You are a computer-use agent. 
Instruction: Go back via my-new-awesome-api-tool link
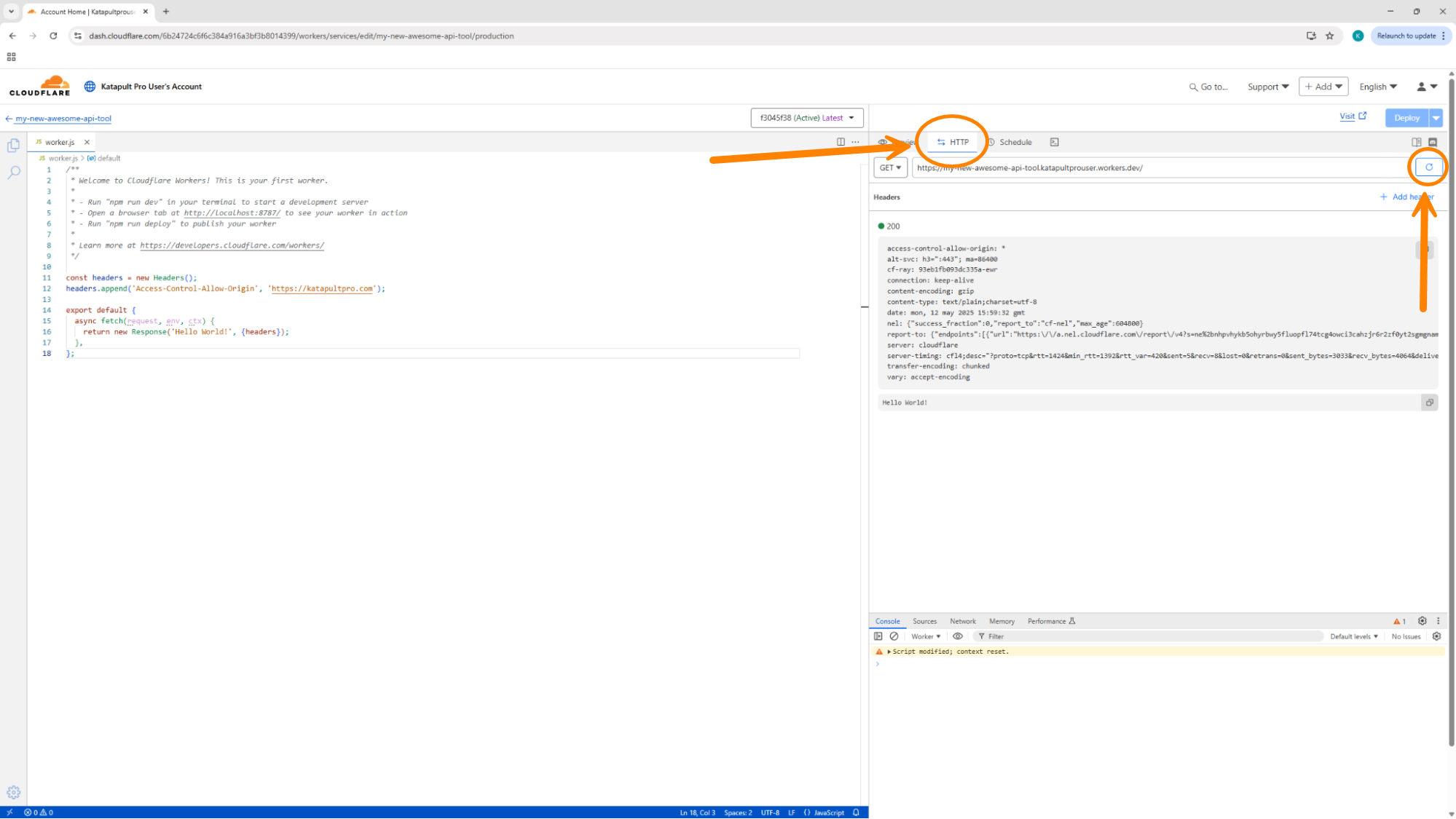coord(63,118)
